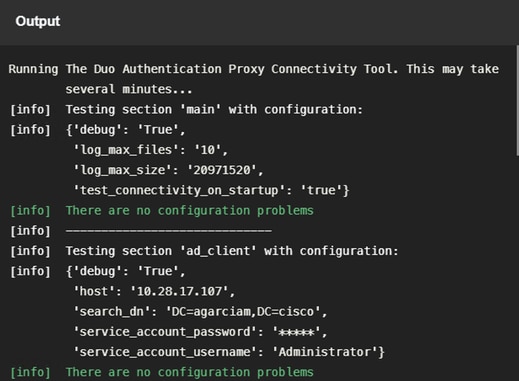Click the dashed separator line

[169, 230]
